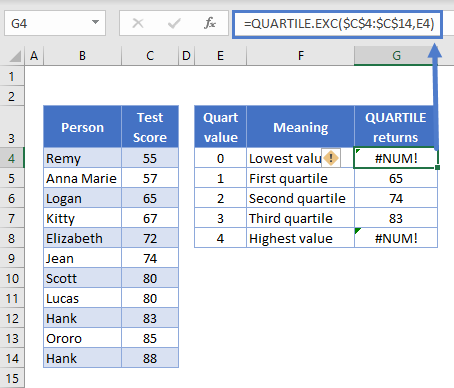Select test score 55 cell

150,158
